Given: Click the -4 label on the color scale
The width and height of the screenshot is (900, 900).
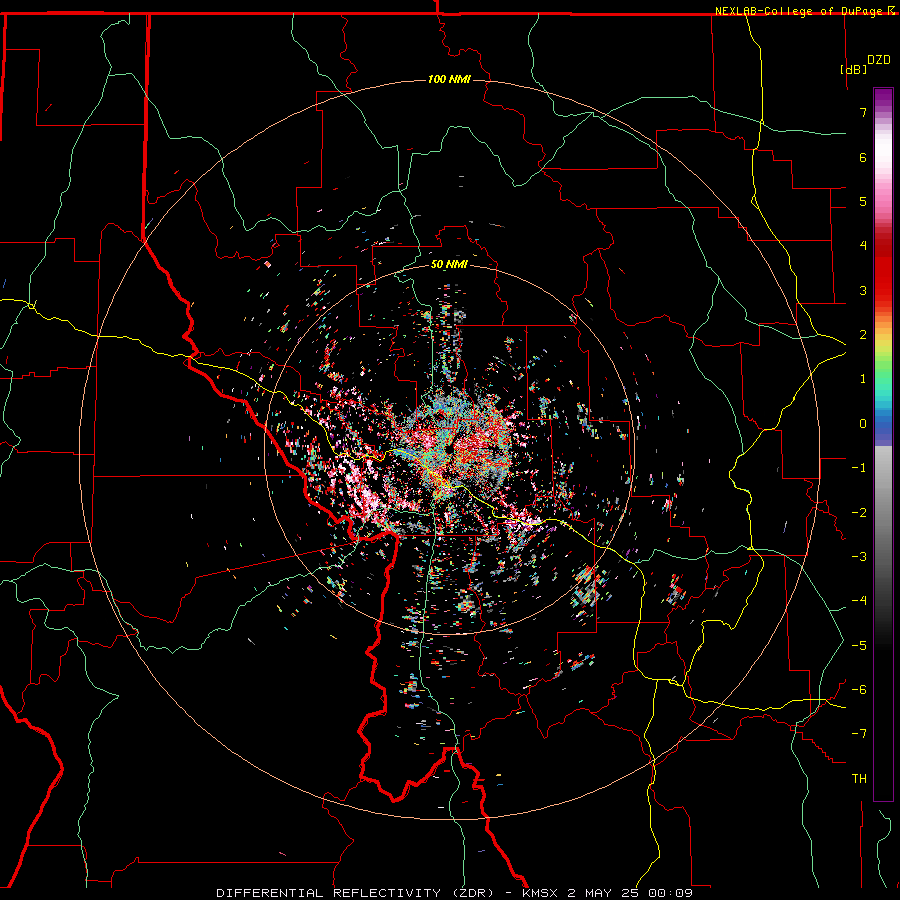Looking at the screenshot, I should click(x=859, y=601).
